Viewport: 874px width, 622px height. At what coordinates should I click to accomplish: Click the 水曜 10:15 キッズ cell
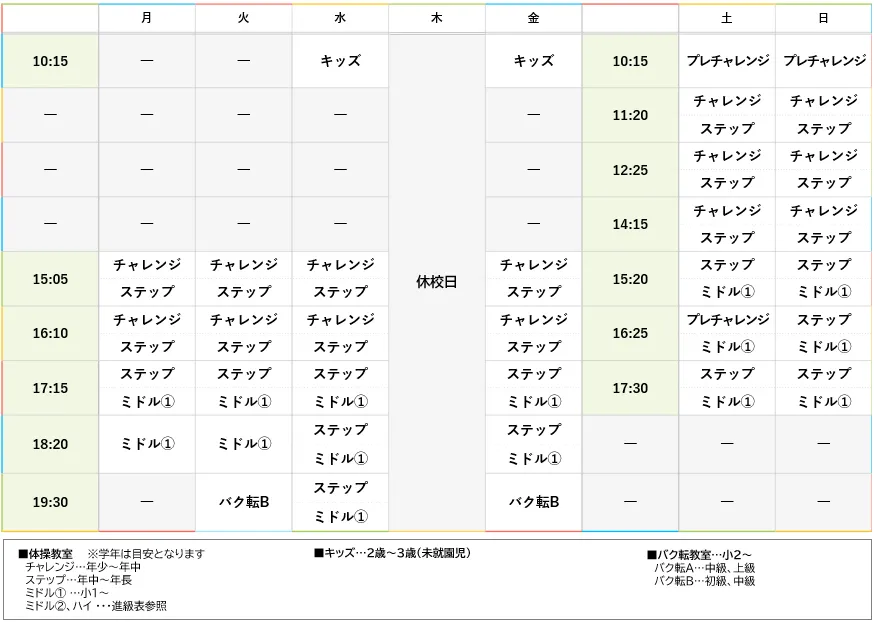point(339,60)
